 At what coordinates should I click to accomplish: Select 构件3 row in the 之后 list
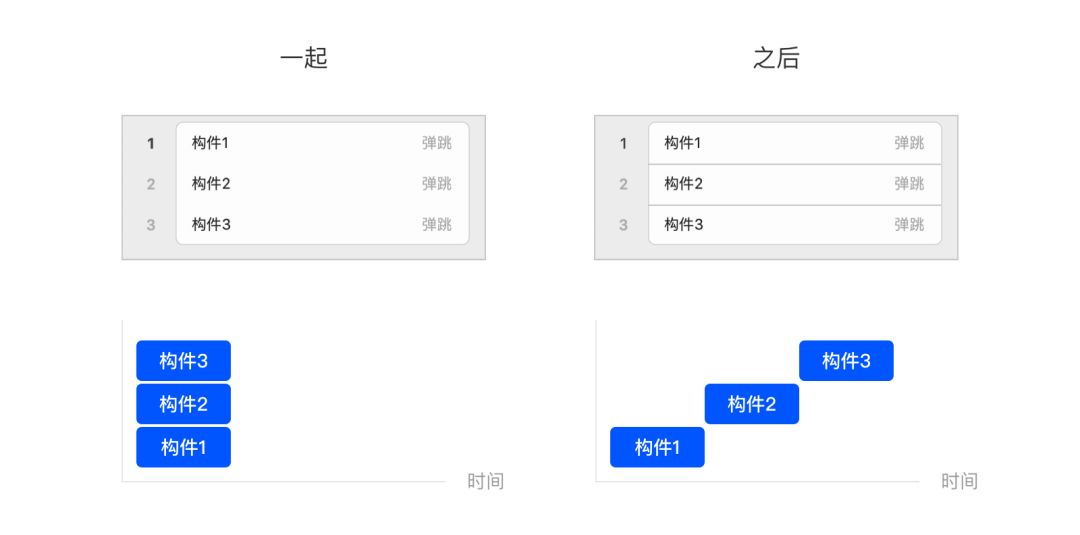pos(795,224)
